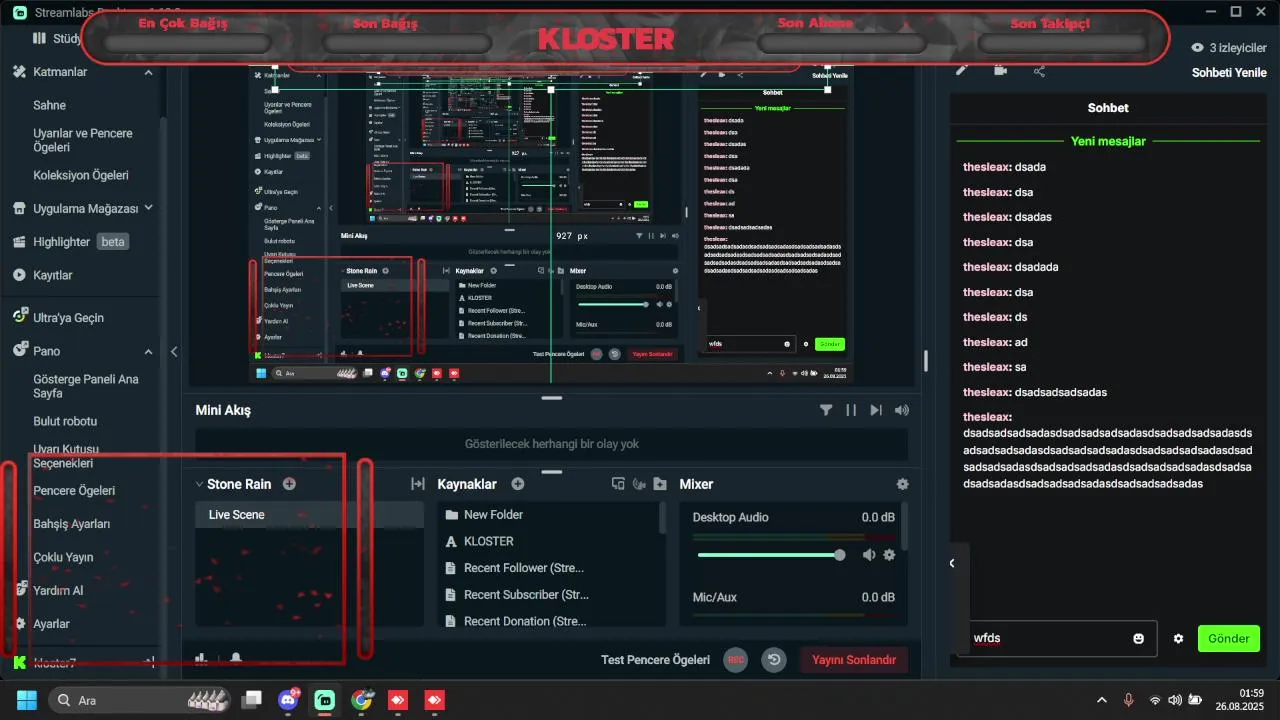This screenshot has width=1280, height=720.
Task: Click the pencil edit stream info icon
Action: click(962, 70)
